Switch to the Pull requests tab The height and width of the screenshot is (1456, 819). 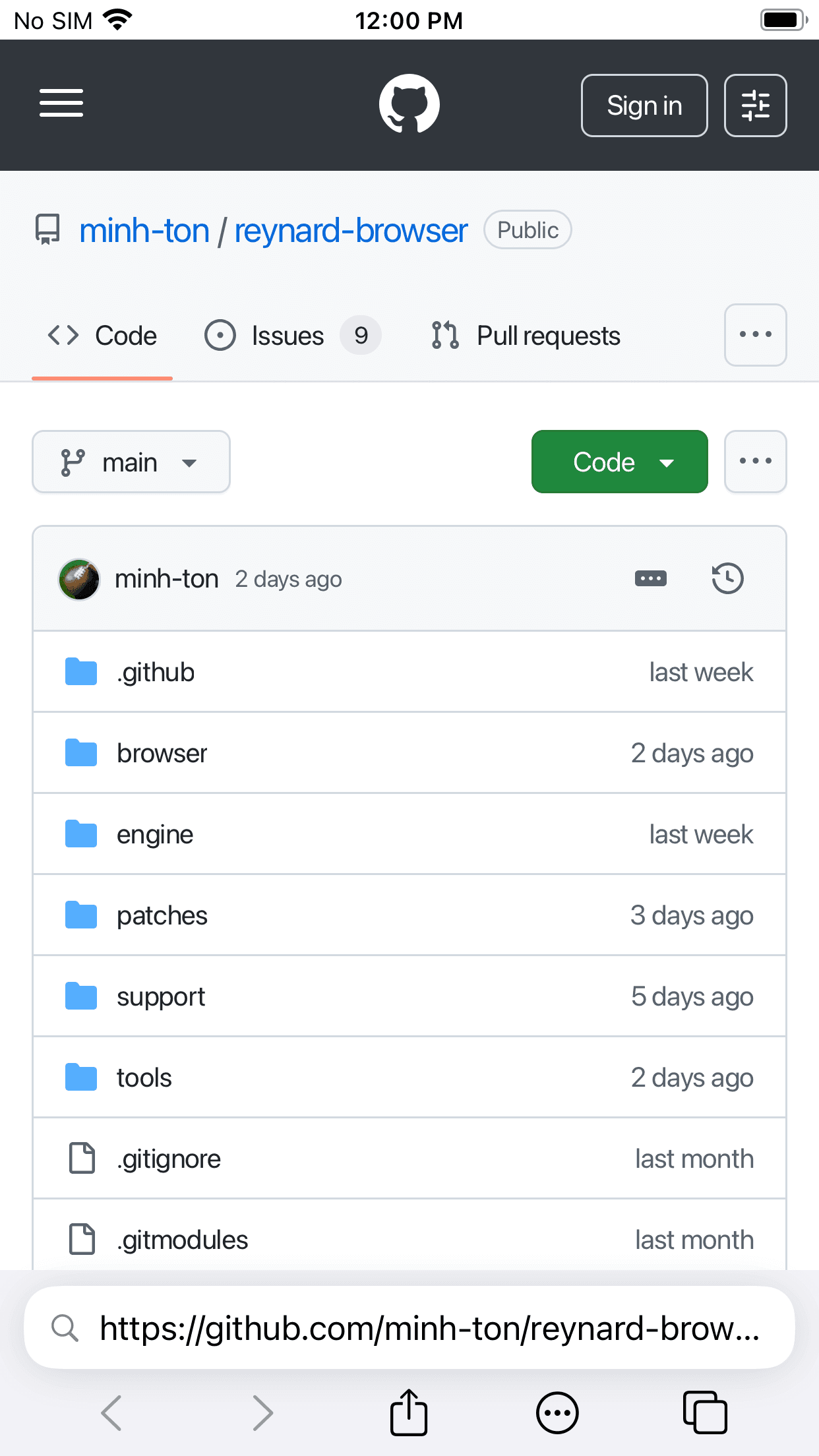[526, 336]
